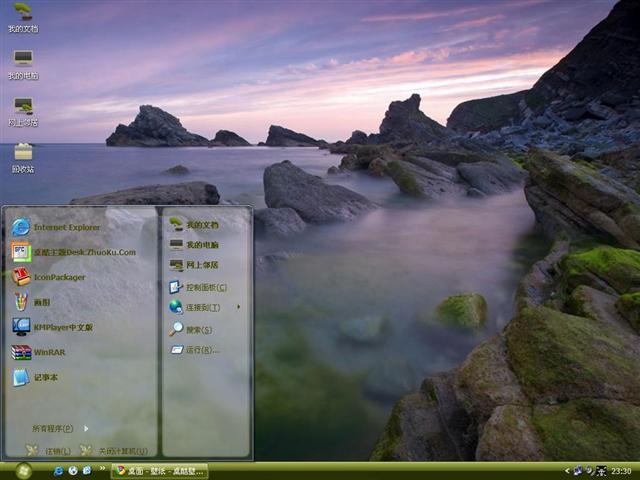This screenshot has height=480, width=640.
Task: Click the Start orb button on taskbar
Action: coord(23,470)
